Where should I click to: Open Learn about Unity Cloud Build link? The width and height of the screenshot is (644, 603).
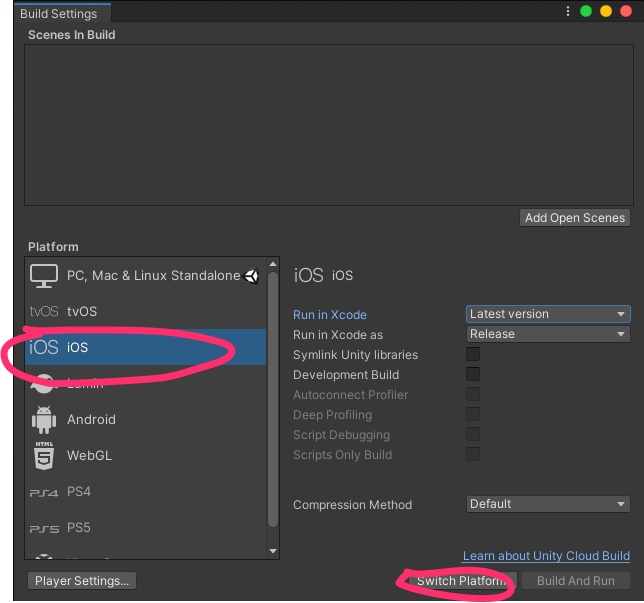(546, 556)
